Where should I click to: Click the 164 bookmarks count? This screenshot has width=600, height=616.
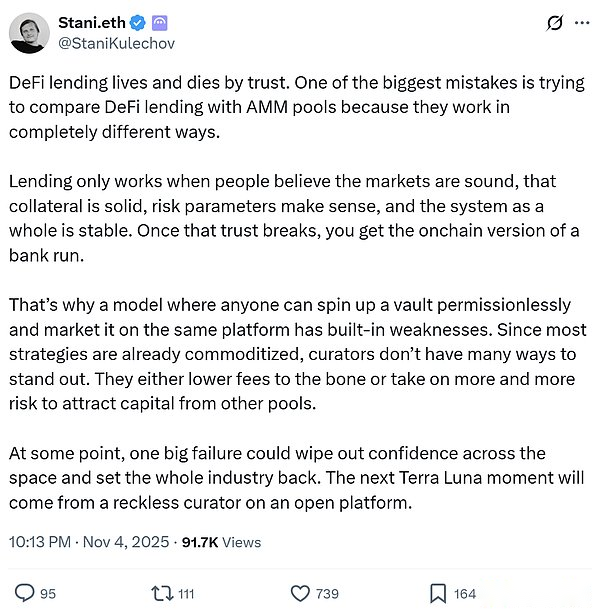465,593
